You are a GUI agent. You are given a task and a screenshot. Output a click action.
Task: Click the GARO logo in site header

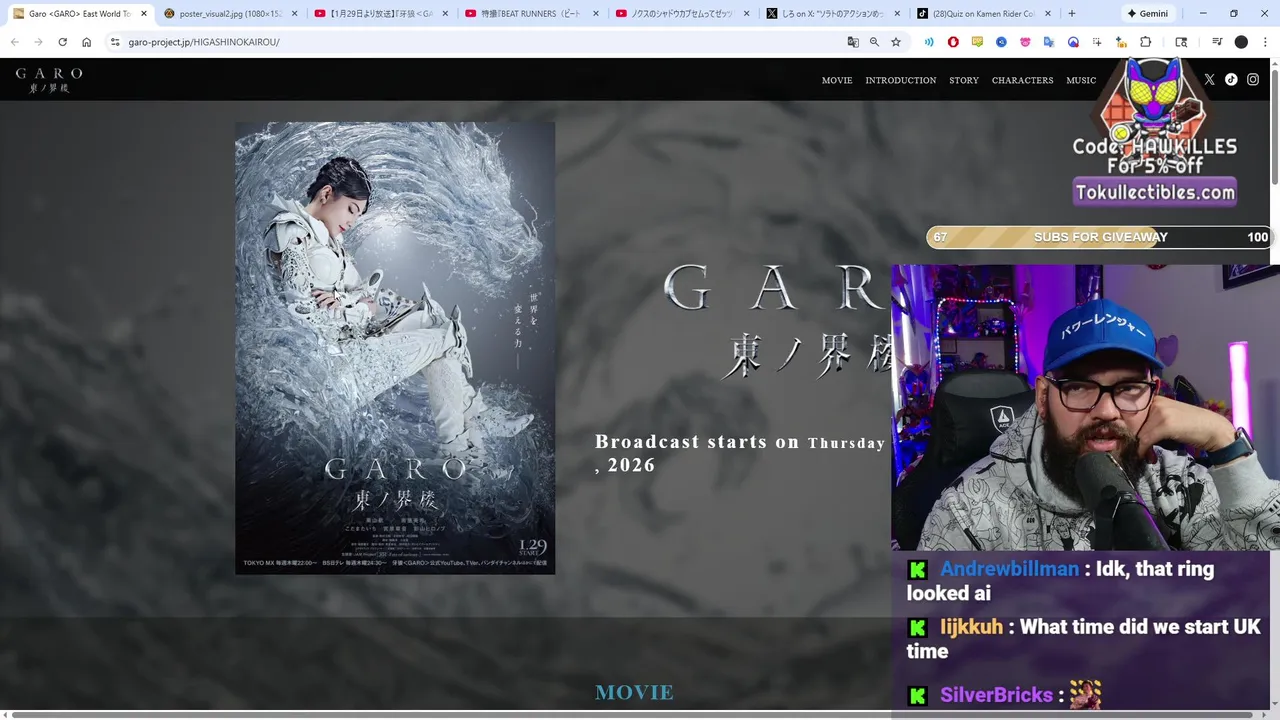49,80
